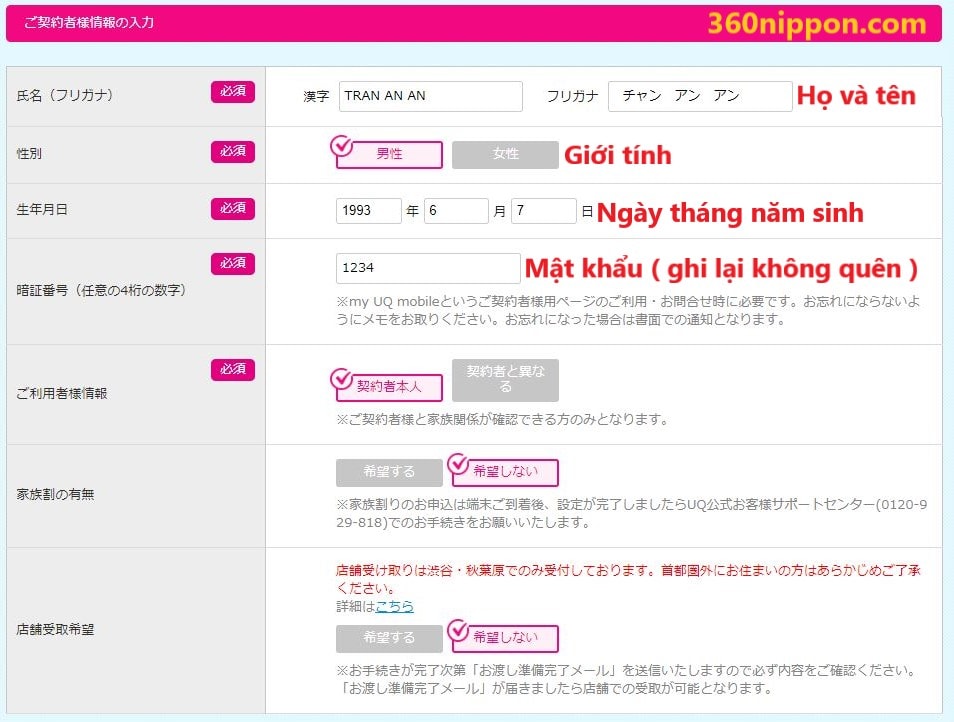
Task: Click the 必須 badge next to 氏名（フリガナ）
Action: pos(233,92)
